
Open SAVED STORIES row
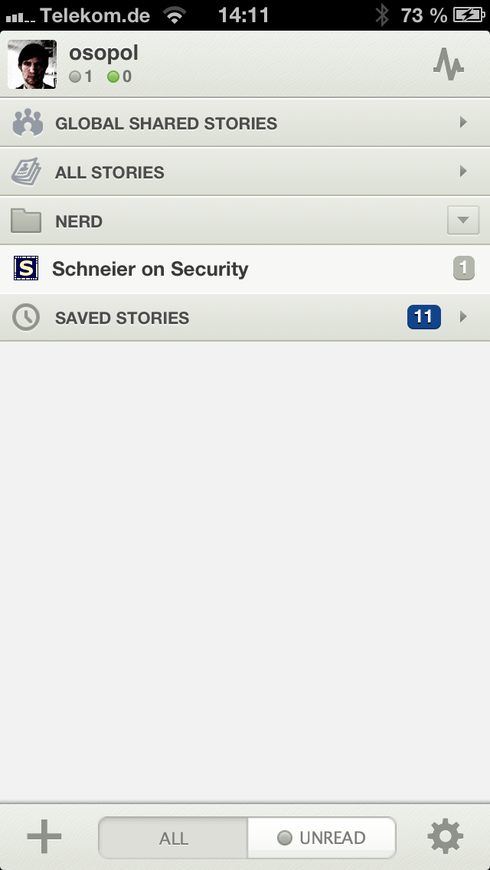click(245, 317)
